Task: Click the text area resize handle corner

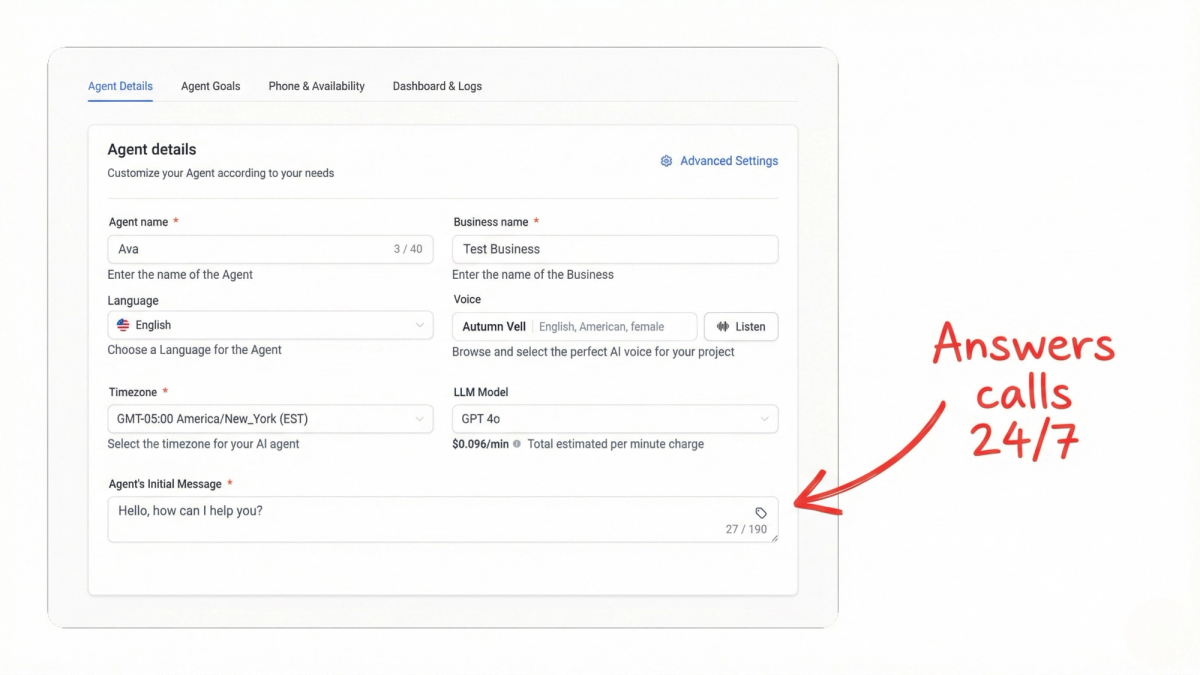Action: [773, 538]
